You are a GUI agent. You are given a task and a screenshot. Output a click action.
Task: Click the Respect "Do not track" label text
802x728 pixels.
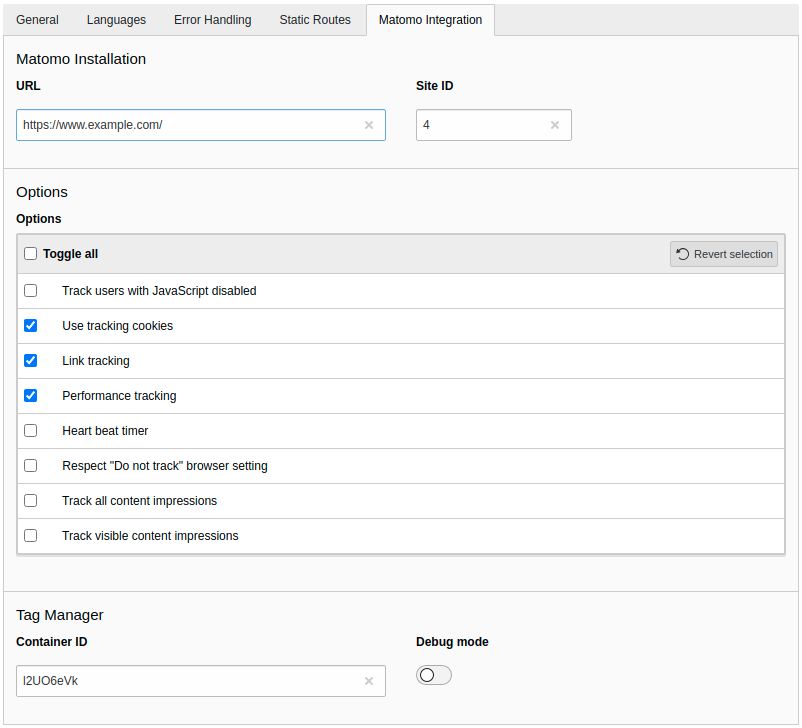coord(165,466)
